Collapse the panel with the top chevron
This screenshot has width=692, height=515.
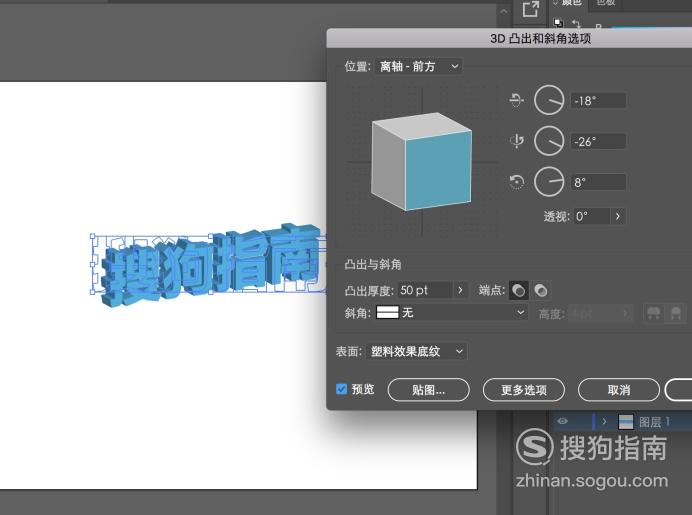pos(504,11)
